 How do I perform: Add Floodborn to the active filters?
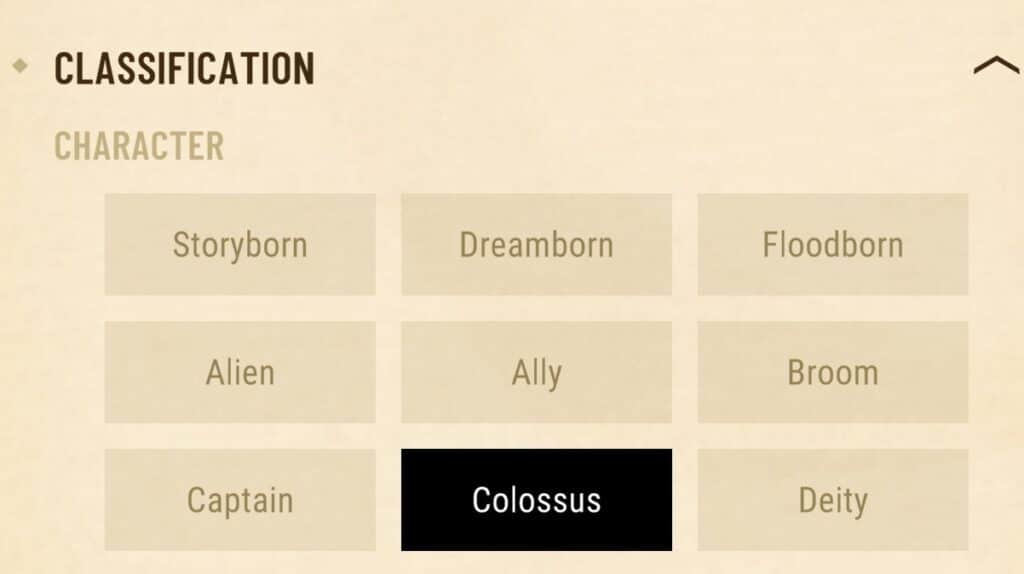[x=833, y=244]
